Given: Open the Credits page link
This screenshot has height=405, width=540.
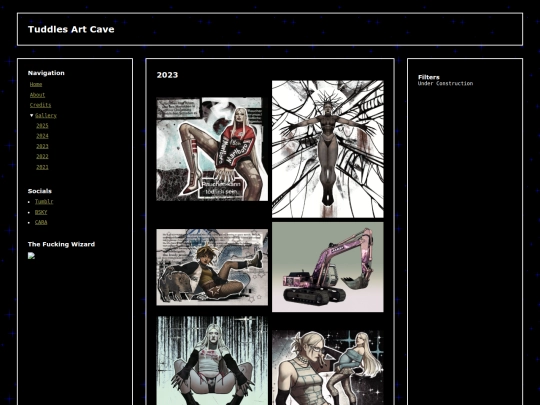Looking at the screenshot, I should 40,105.
